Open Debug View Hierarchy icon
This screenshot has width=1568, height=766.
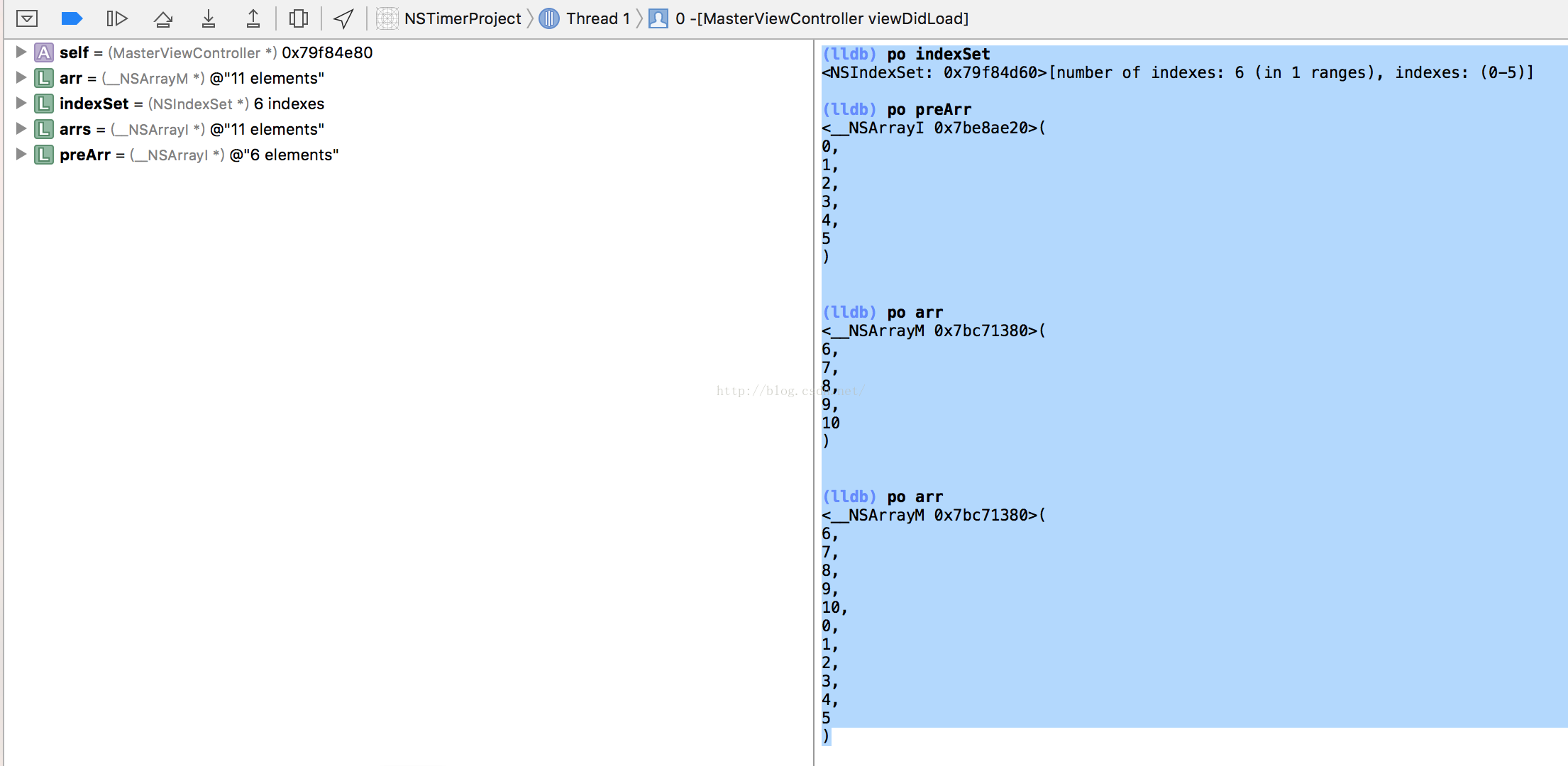click(x=299, y=18)
